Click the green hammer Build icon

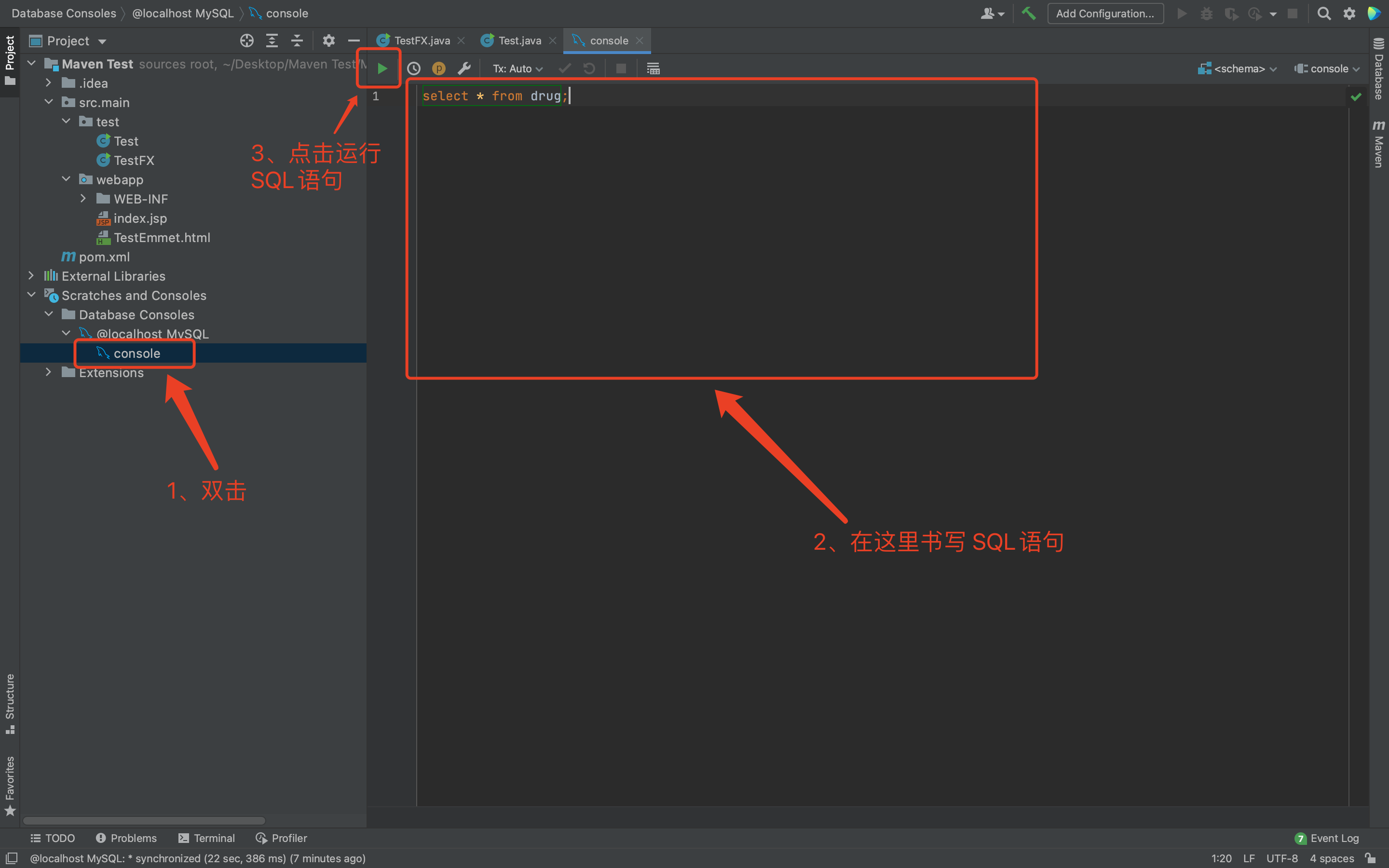point(1029,13)
